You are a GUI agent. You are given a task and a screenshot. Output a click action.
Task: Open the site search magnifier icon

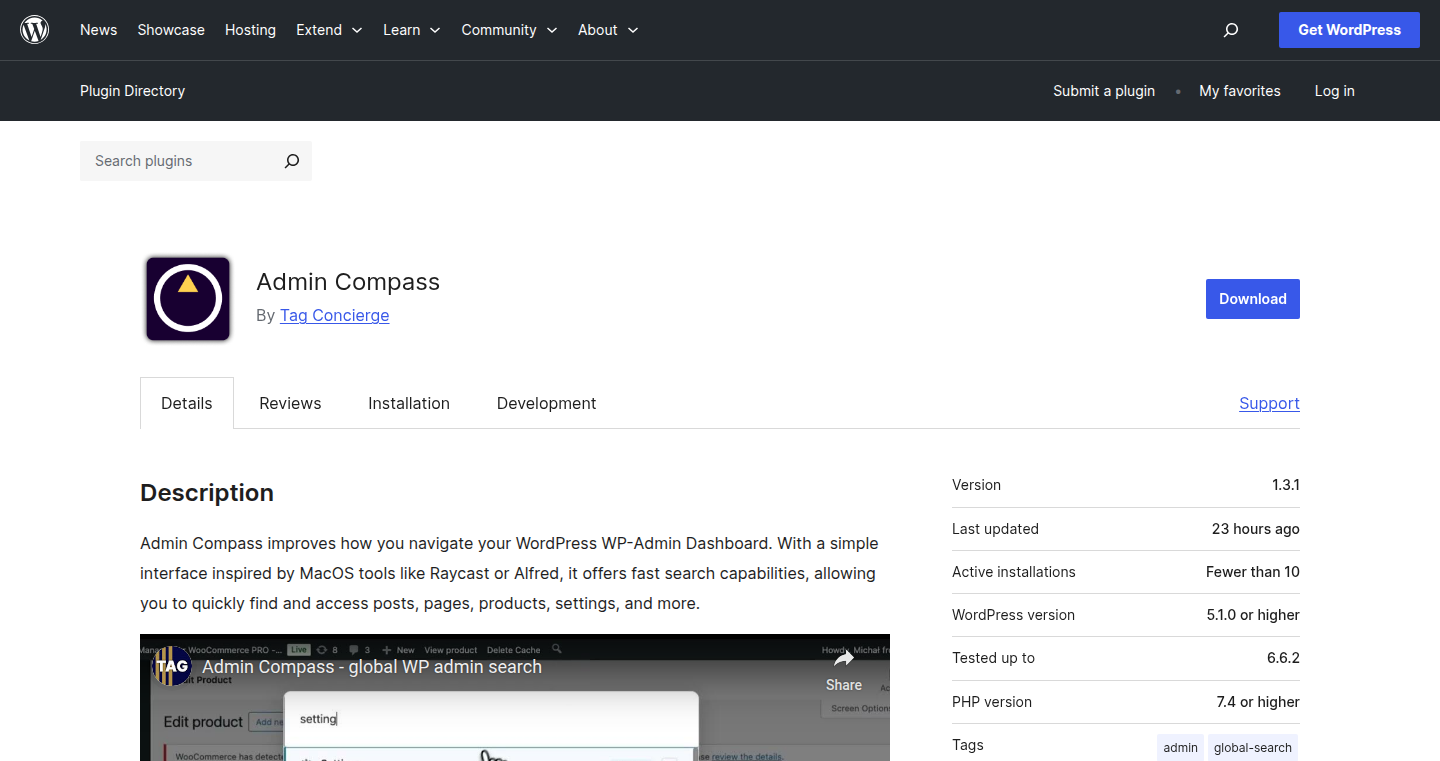pyautogui.click(x=1231, y=30)
